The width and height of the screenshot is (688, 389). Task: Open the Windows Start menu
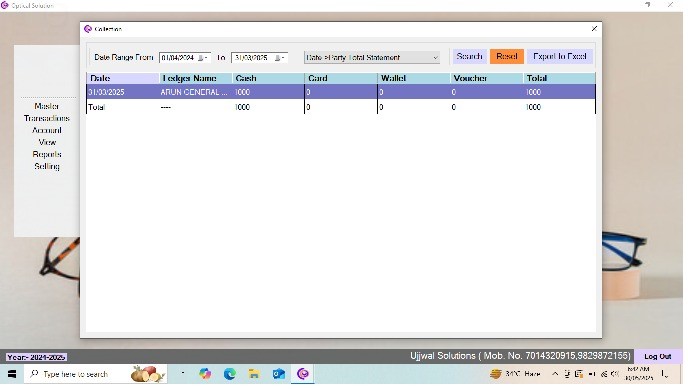(x=12, y=374)
